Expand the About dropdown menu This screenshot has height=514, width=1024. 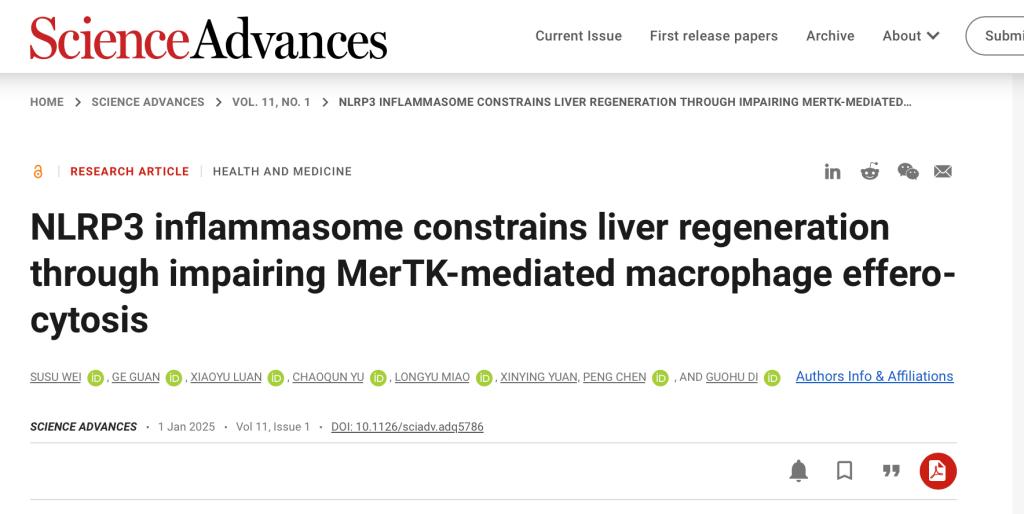click(910, 36)
